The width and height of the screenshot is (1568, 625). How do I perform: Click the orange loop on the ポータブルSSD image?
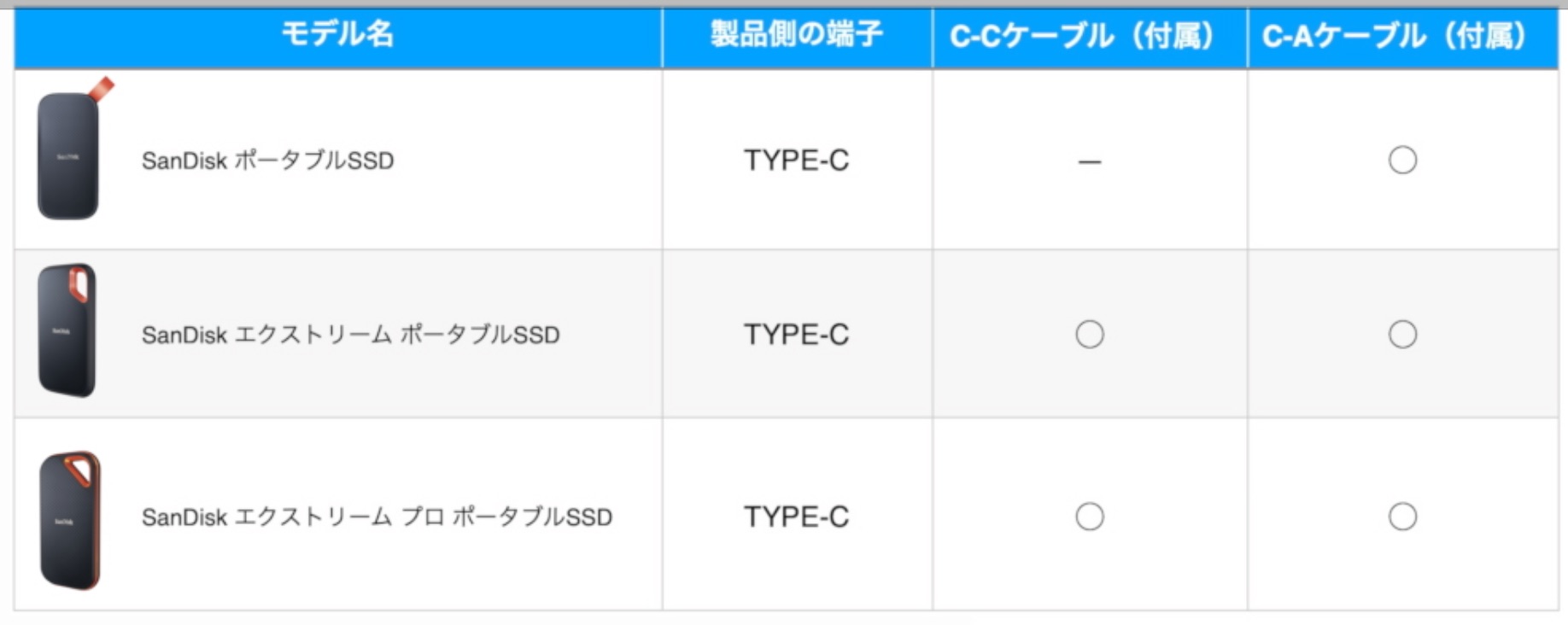click(x=102, y=89)
